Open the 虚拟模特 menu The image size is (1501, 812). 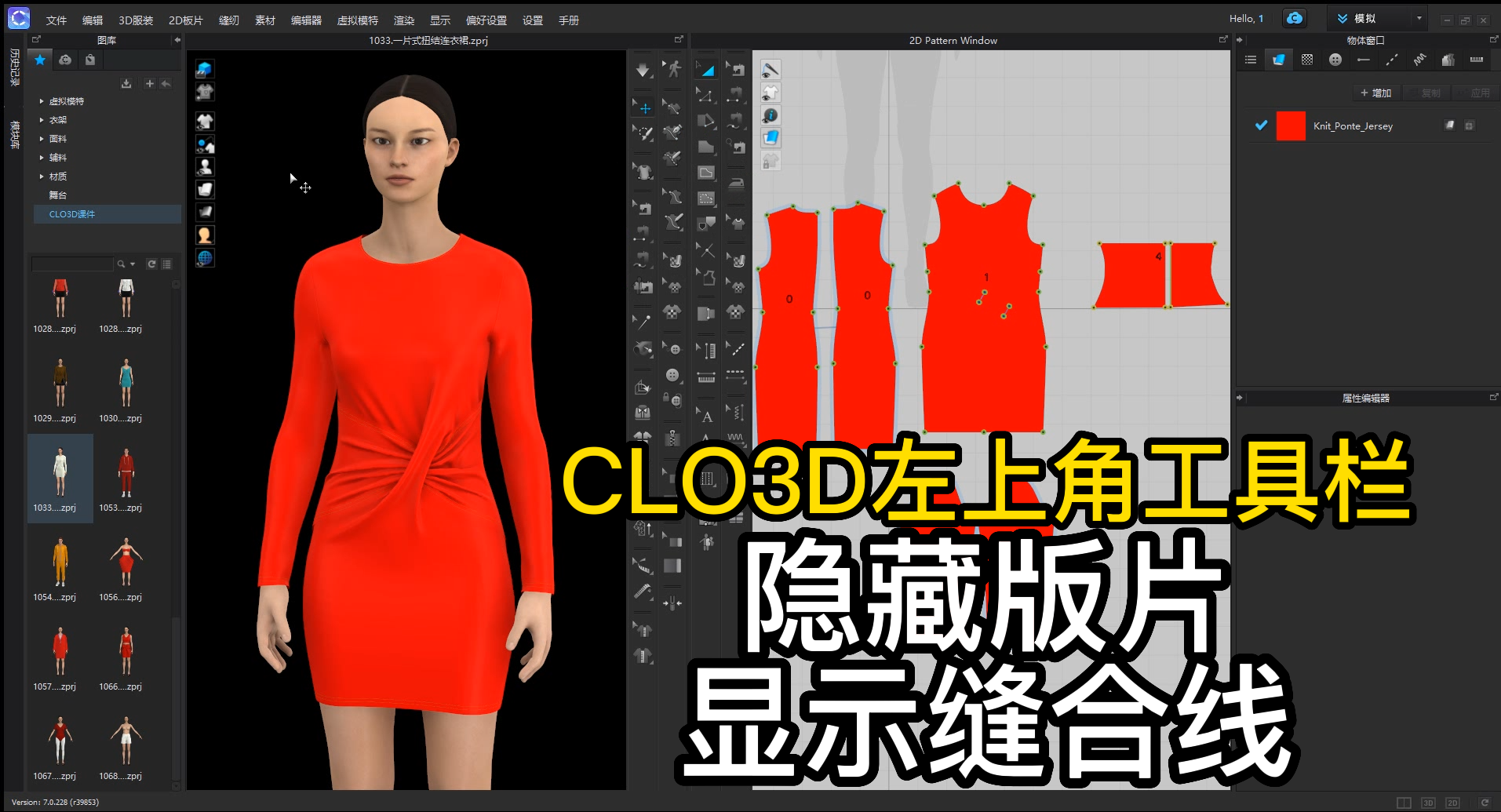pos(358,20)
